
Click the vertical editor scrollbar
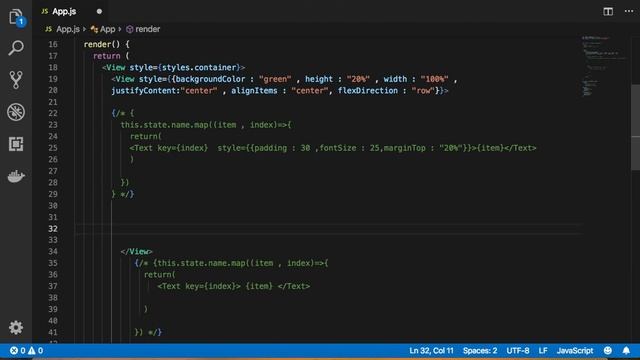tap(636, 127)
